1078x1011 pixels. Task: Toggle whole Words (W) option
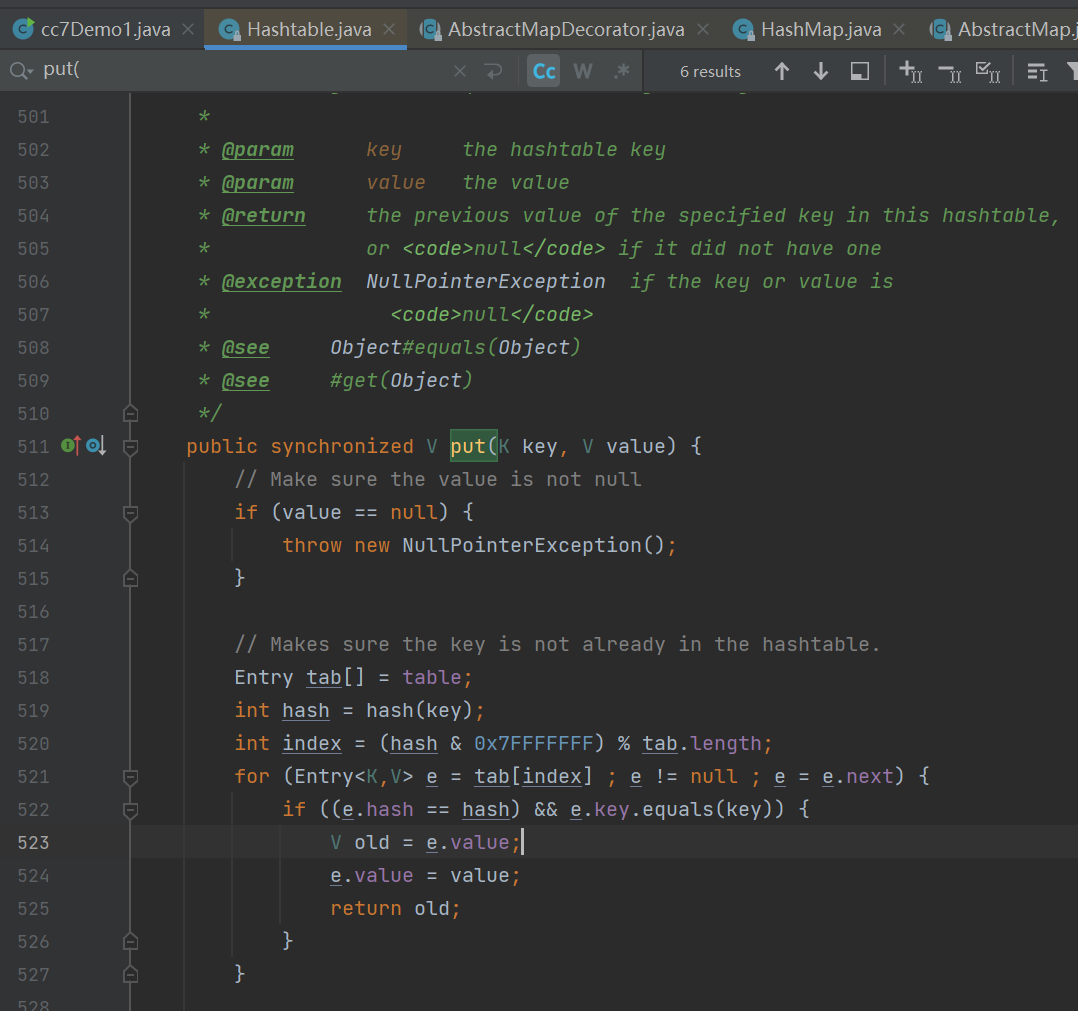pyautogui.click(x=582, y=71)
